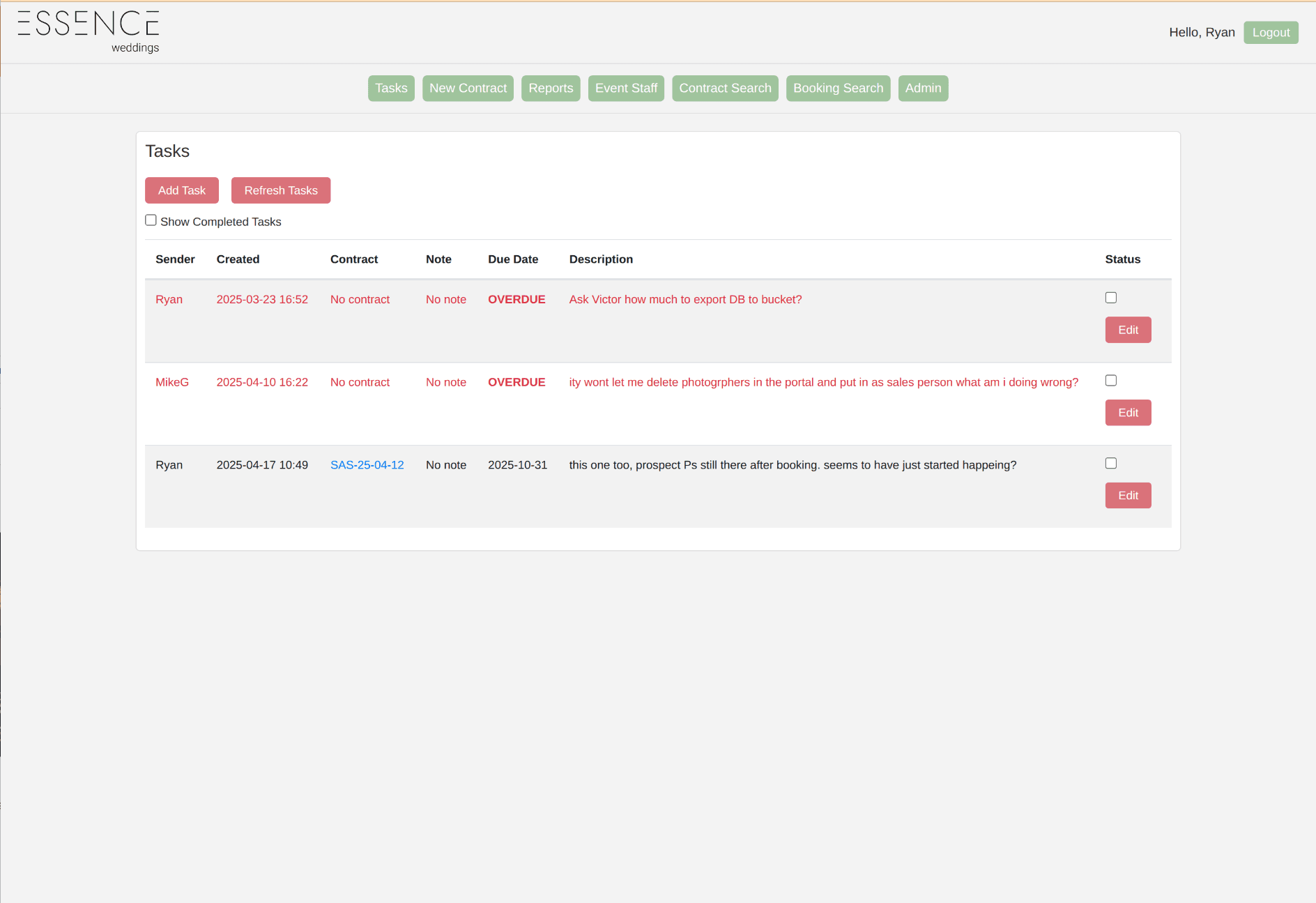The image size is (1316, 903).
Task: Edit the task due 2025-10-31
Action: pos(1128,496)
